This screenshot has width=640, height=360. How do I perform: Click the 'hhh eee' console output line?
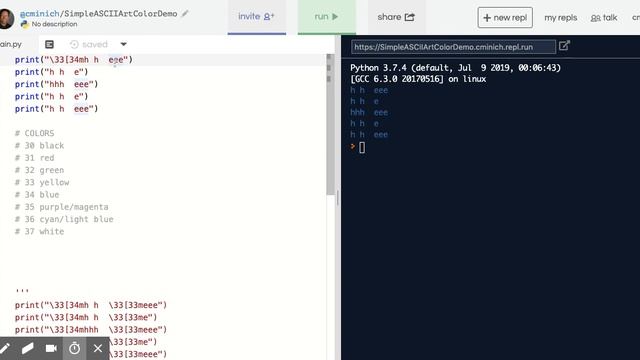click(x=369, y=112)
